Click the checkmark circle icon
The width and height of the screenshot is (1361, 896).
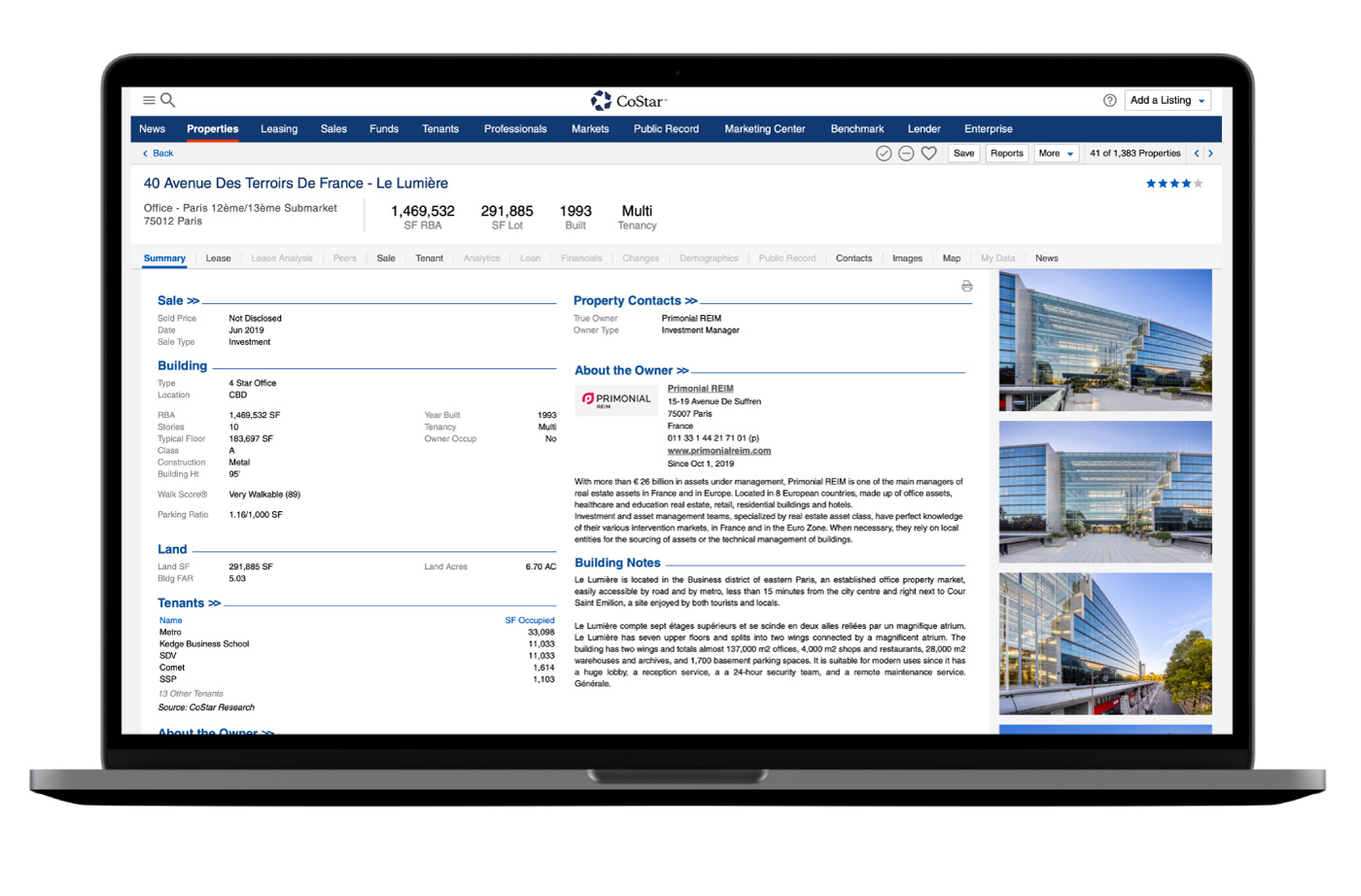pyautogui.click(x=884, y=154)
